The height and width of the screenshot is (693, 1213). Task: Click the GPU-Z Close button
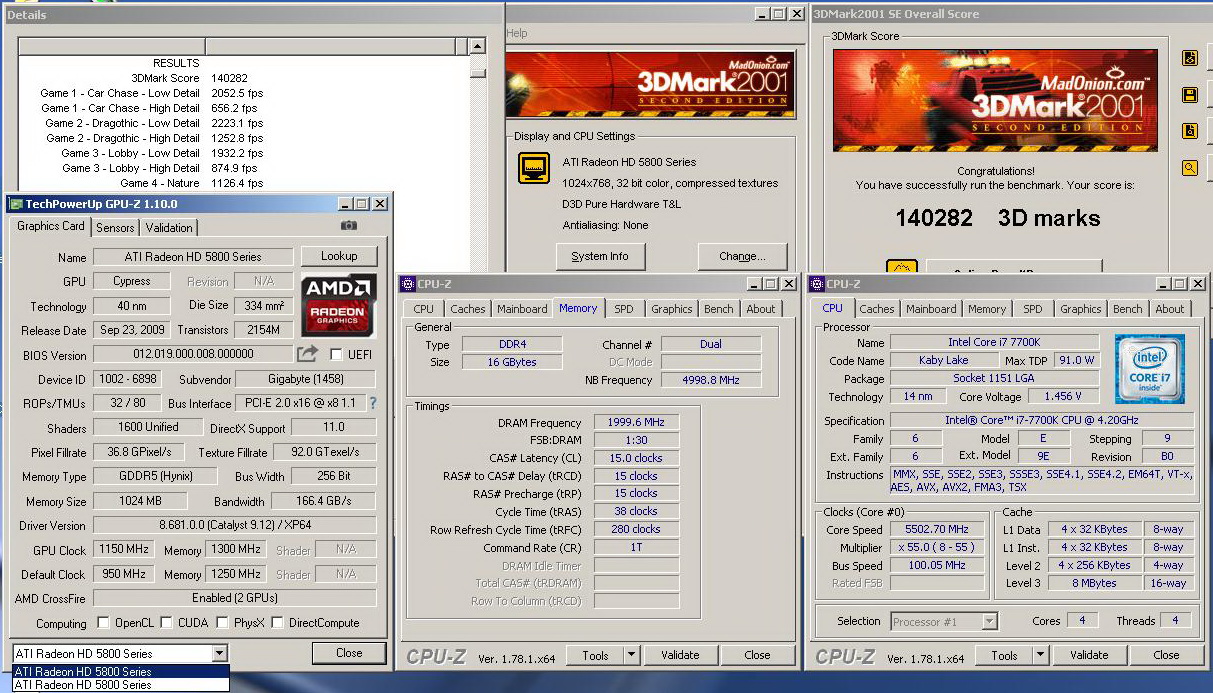[349, 653]
